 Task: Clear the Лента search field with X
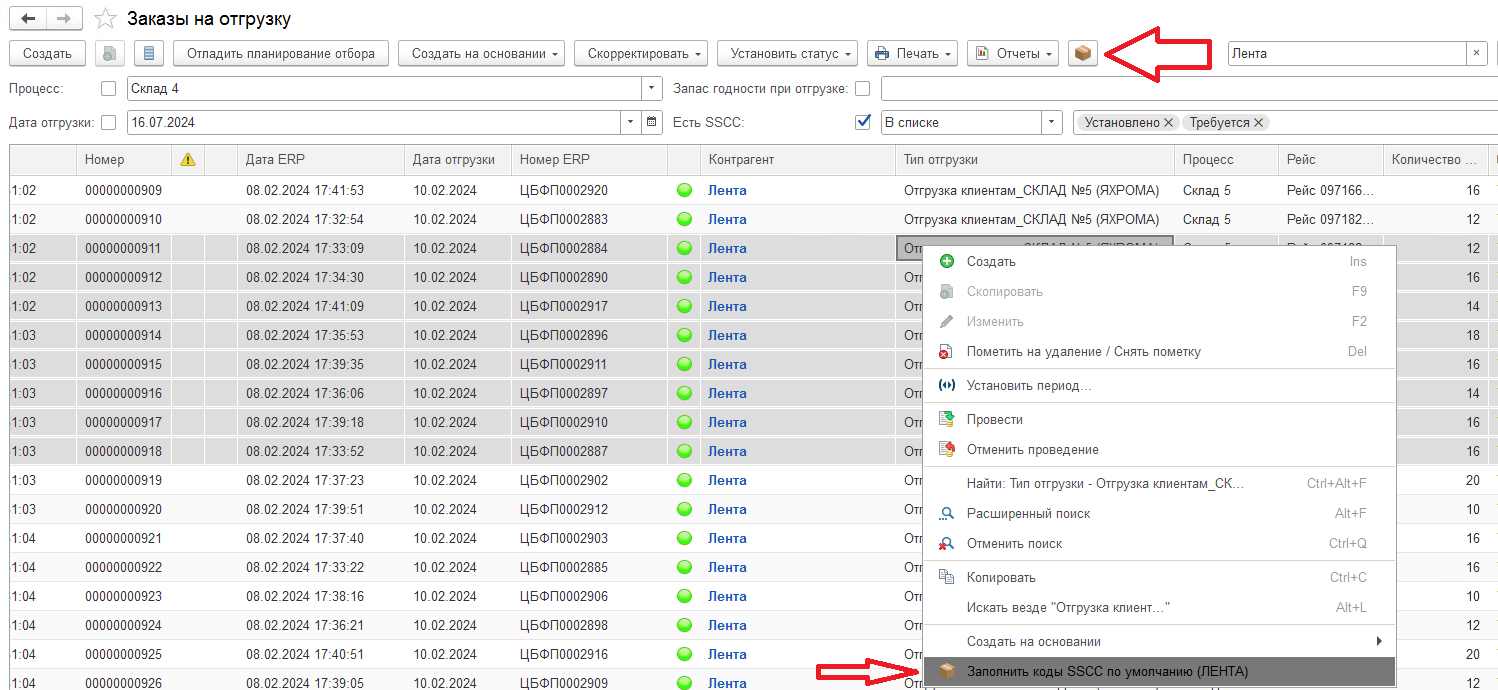(1476, 53)
